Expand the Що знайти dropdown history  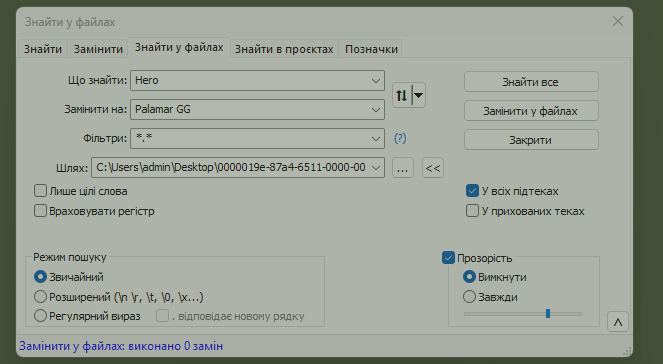click(x=375, y=80)
